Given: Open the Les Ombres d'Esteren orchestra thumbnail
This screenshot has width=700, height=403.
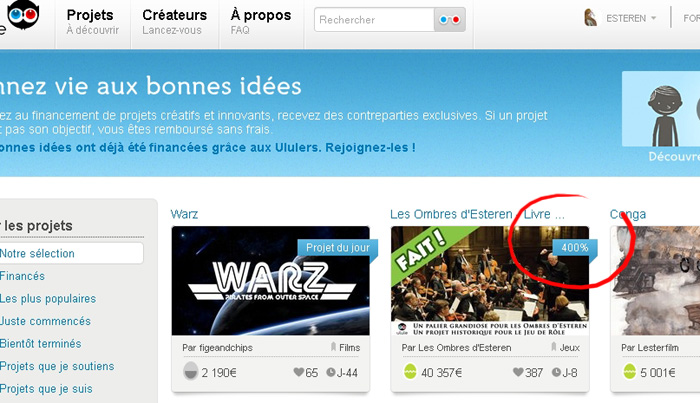Looking at the screenshot, I should click(x=490, y=281).
